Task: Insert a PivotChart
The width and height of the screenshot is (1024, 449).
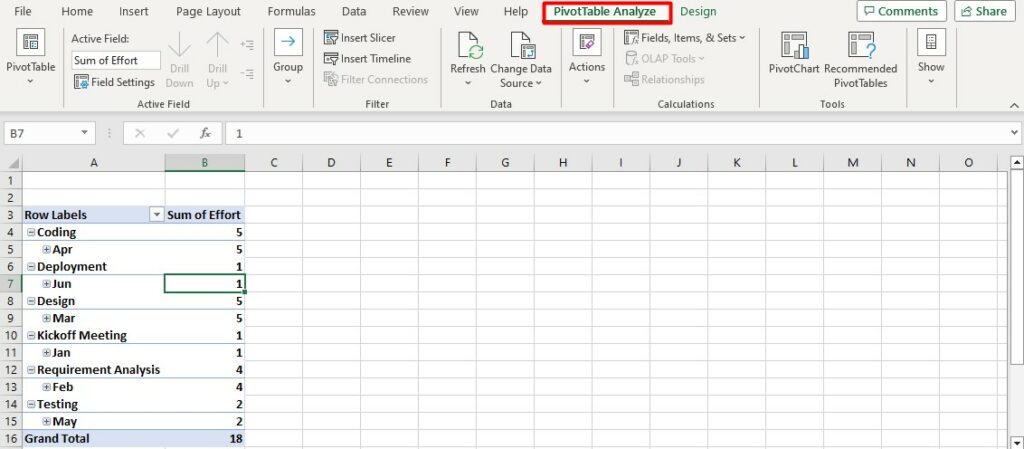Action: click(x=793, y=54)
